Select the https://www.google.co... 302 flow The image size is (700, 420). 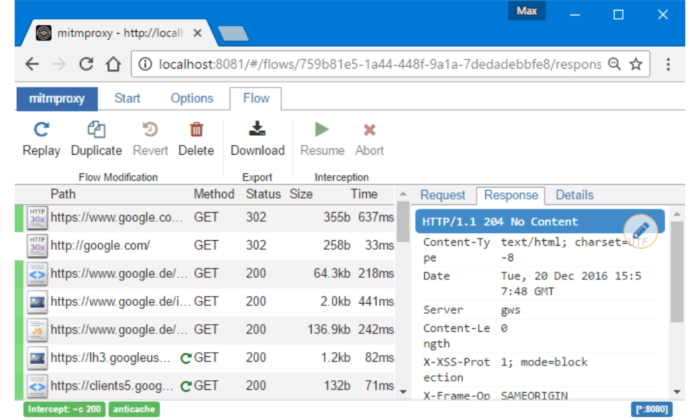click(x=205, y=218)
